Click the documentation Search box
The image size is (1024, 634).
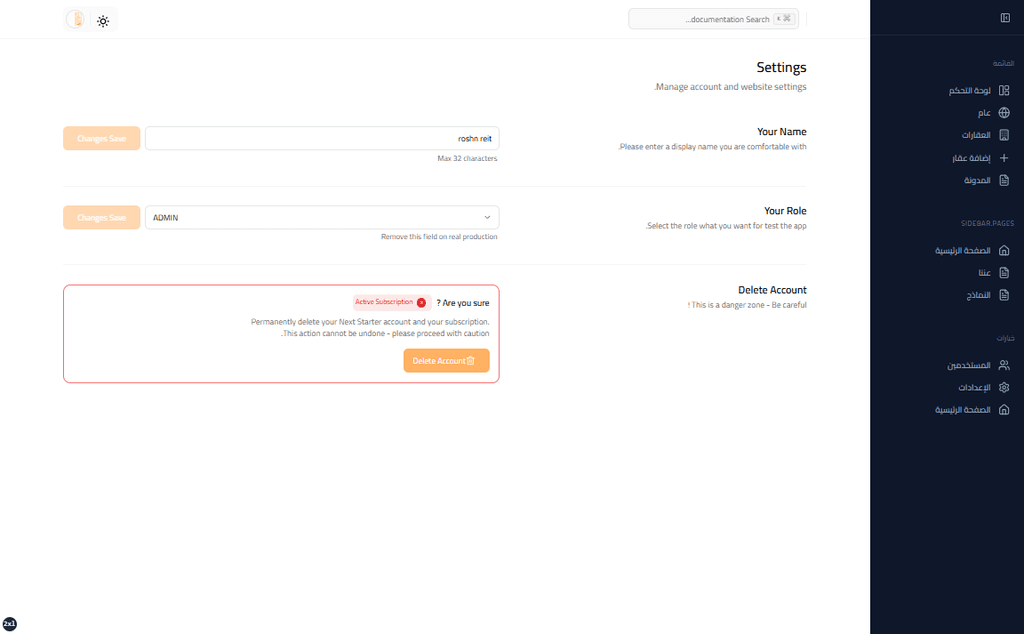coord(713,19)
